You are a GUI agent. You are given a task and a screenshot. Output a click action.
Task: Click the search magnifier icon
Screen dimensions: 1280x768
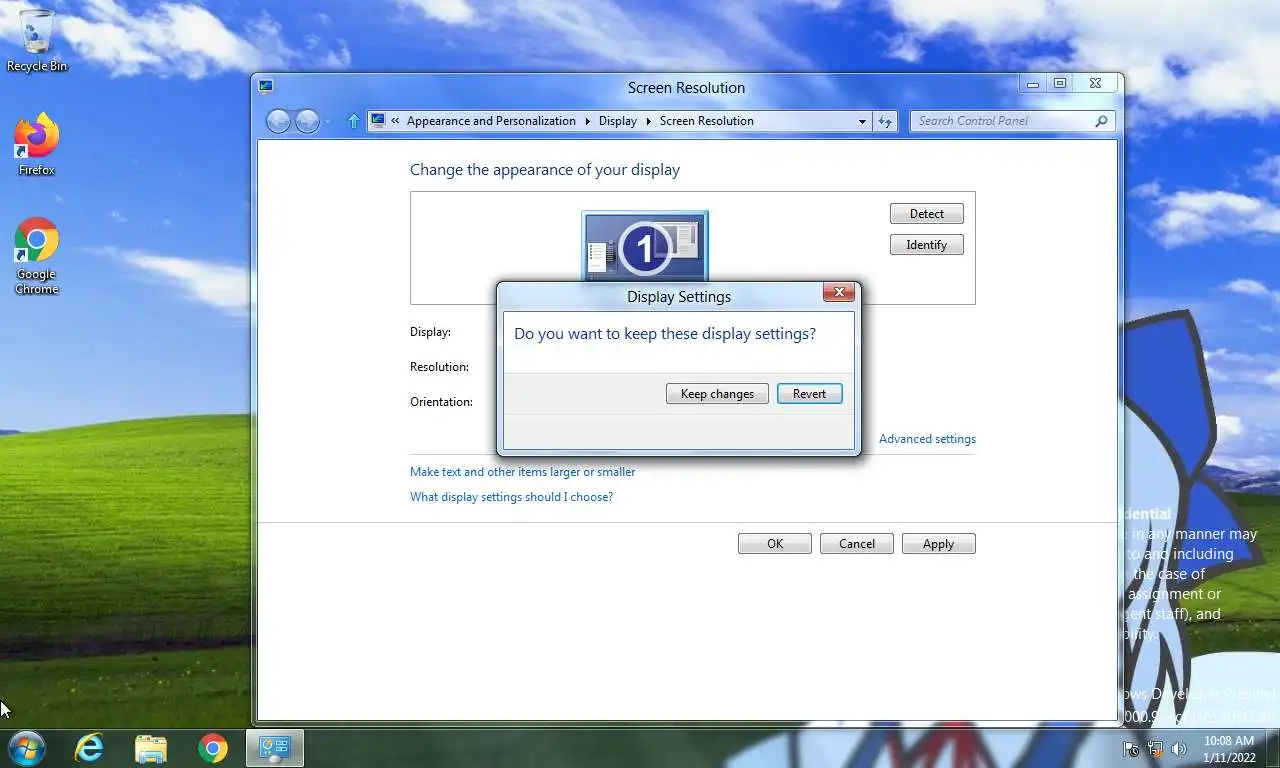coord(1101,121)
